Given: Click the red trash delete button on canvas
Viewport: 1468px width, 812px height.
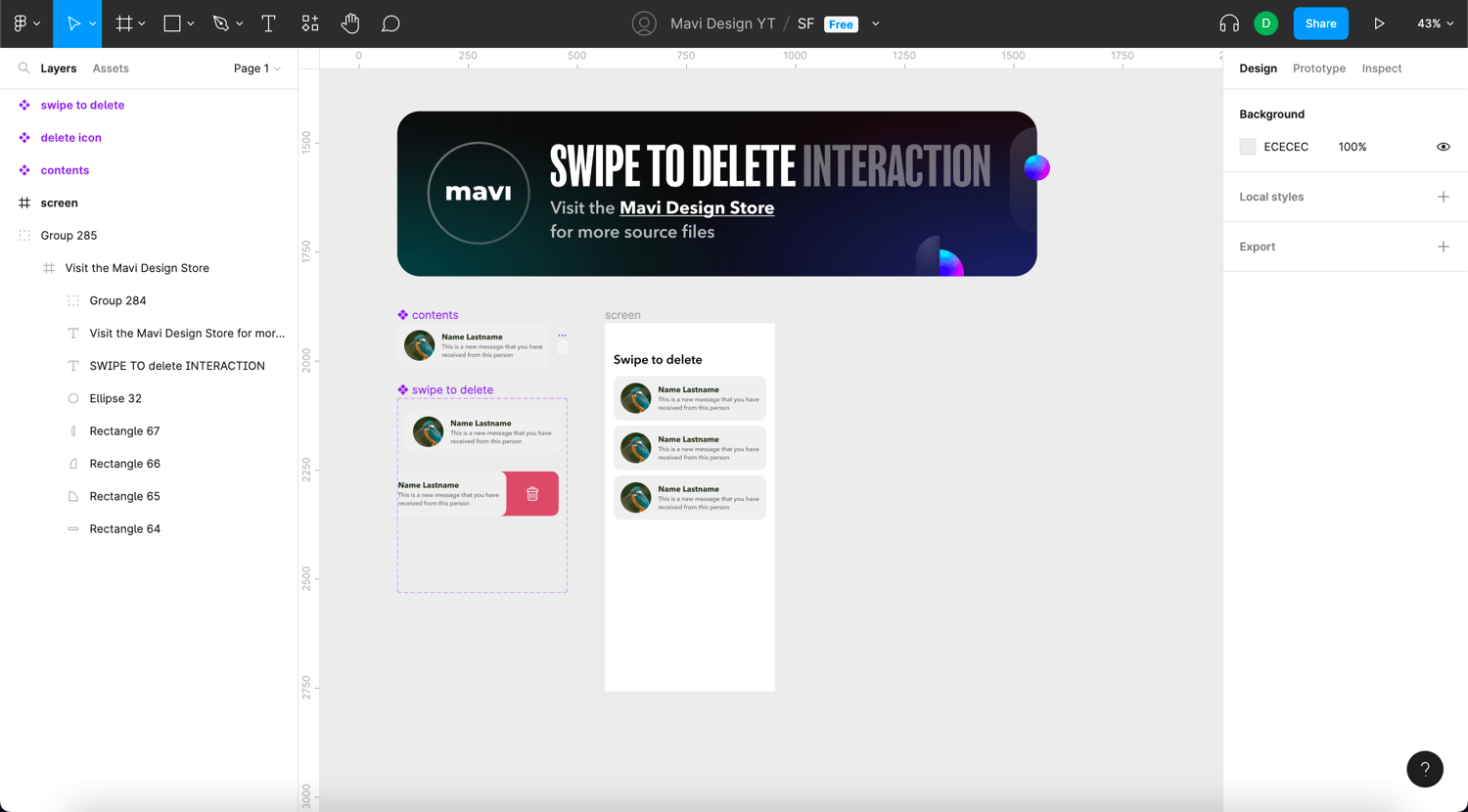Looking at the screenshot, I should tap(531, 494).
